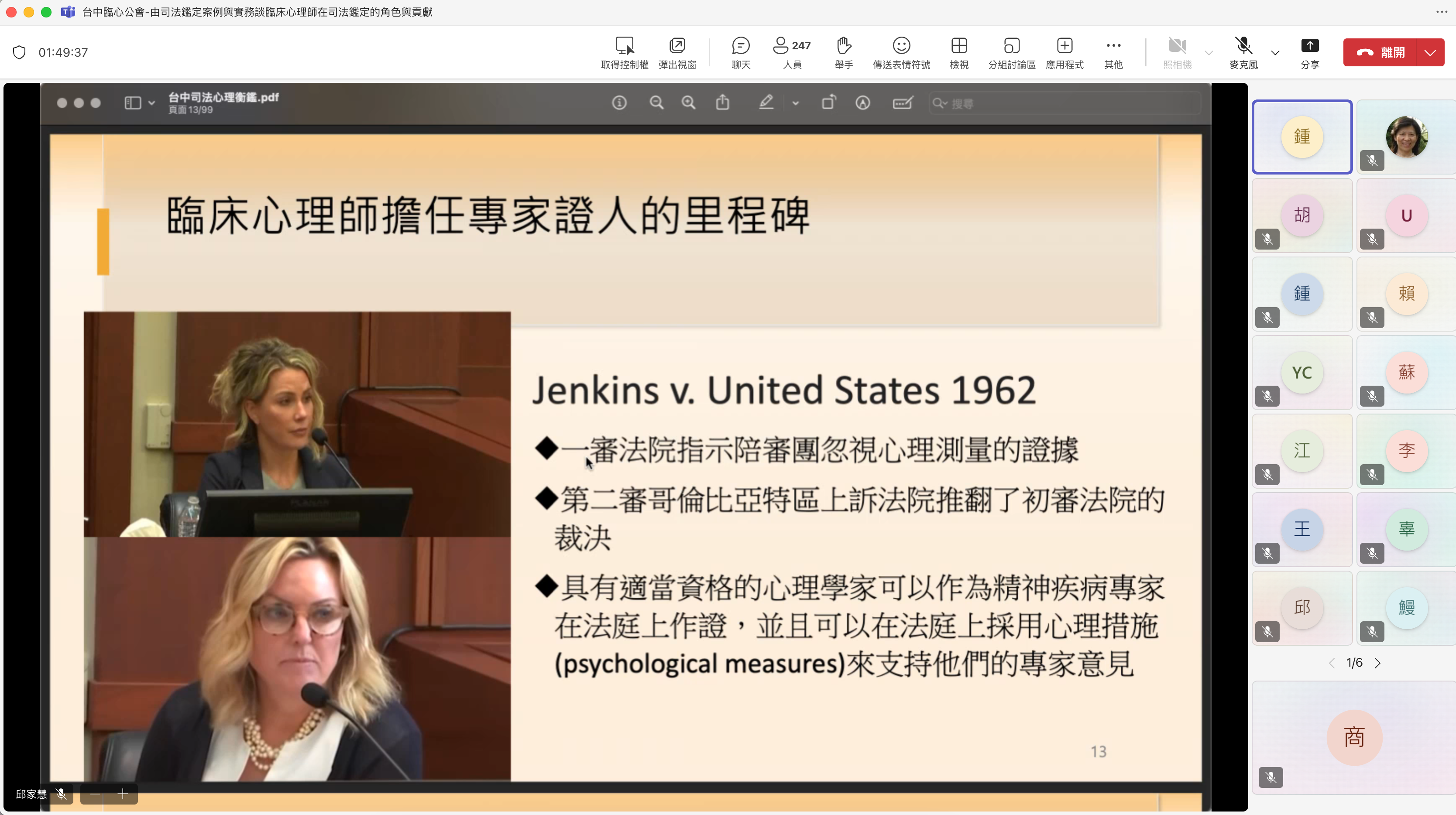1456x815 pixels.
Task: Go to next page of participant tiles
Action: point(1377,663)
